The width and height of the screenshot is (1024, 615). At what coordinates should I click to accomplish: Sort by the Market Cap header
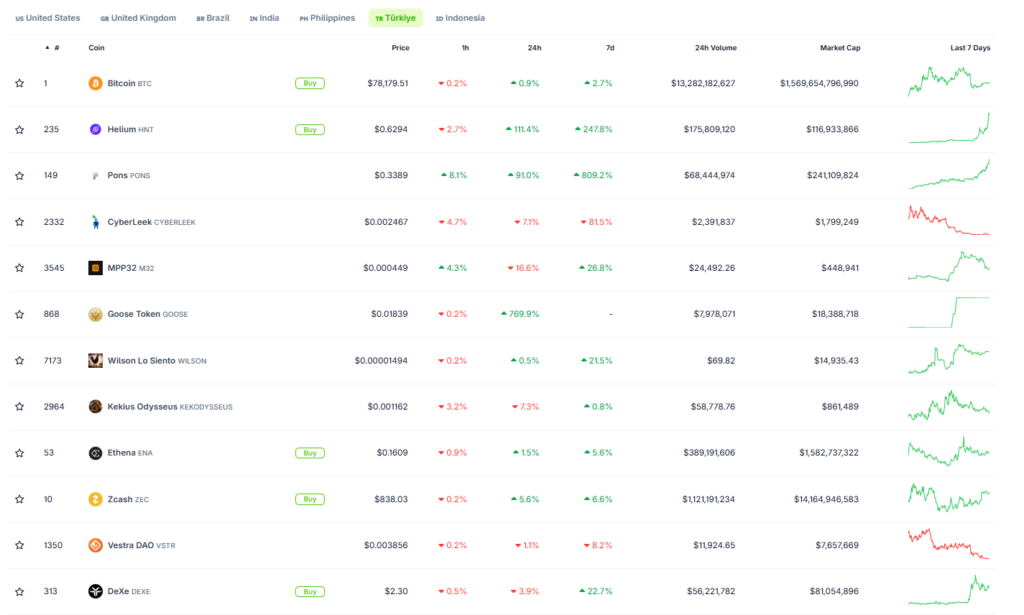840,48
